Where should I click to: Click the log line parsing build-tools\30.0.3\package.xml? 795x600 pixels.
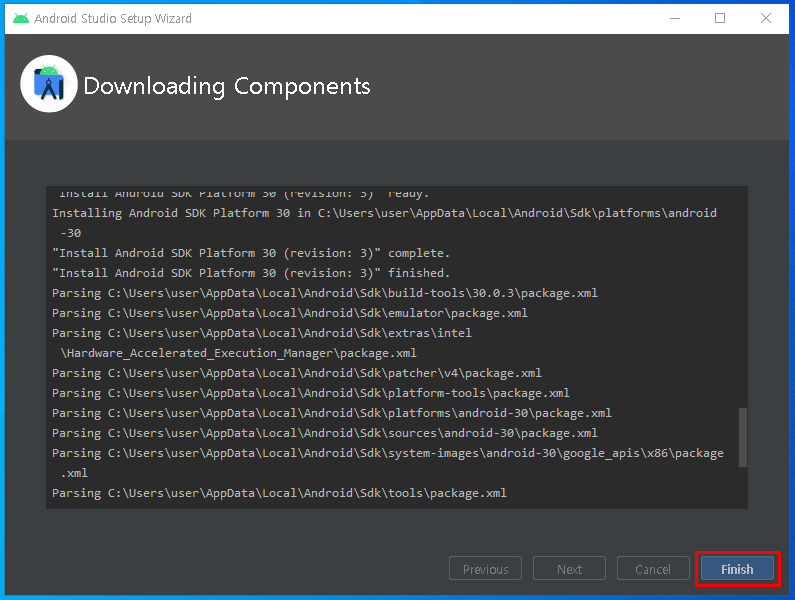324,293
